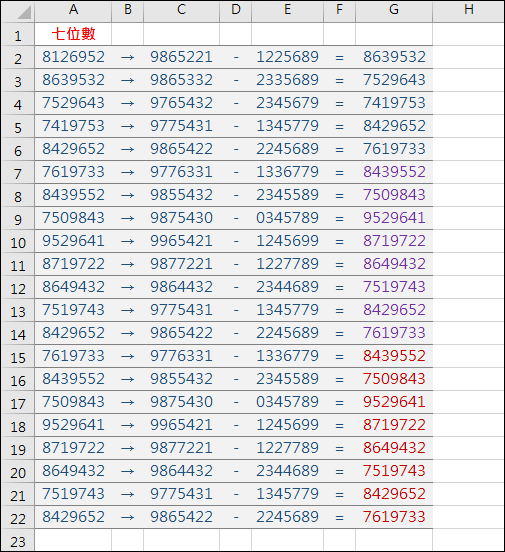Click cell A10 containing 9529641
This screenshot has width=505, height=552.
pos(73,241)
